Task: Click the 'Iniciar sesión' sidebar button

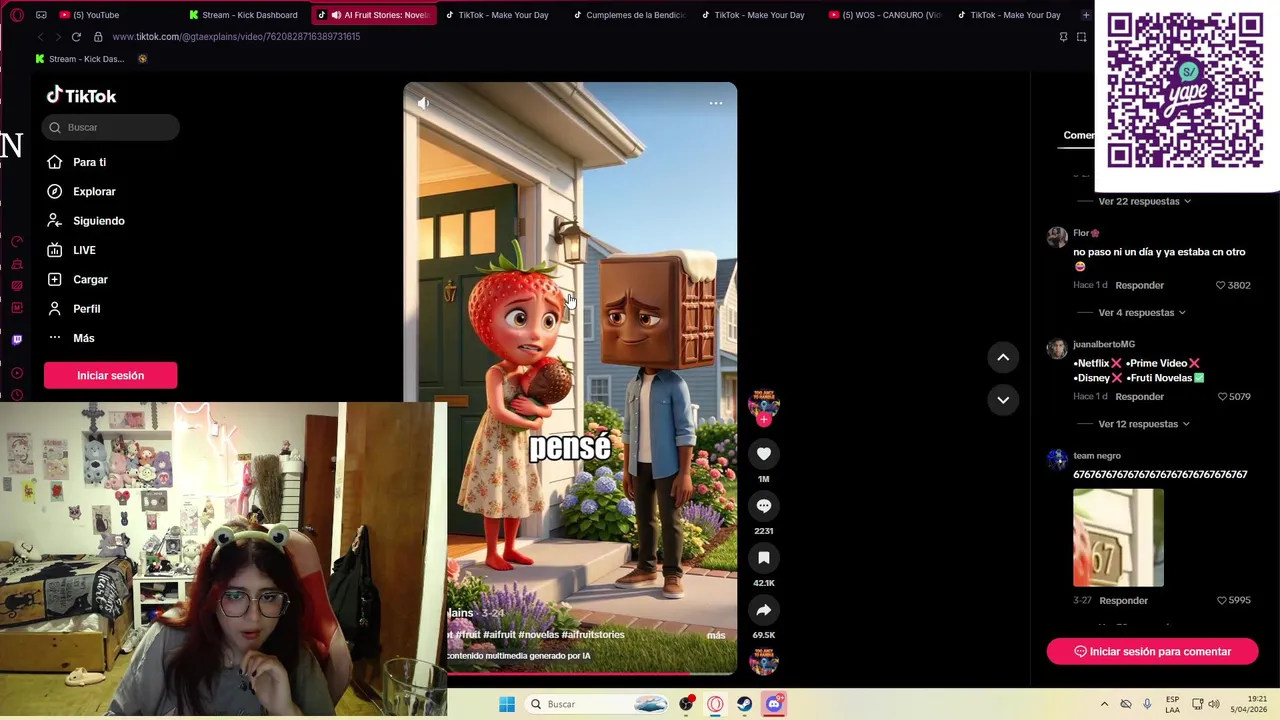Action: tap(110, 375)
